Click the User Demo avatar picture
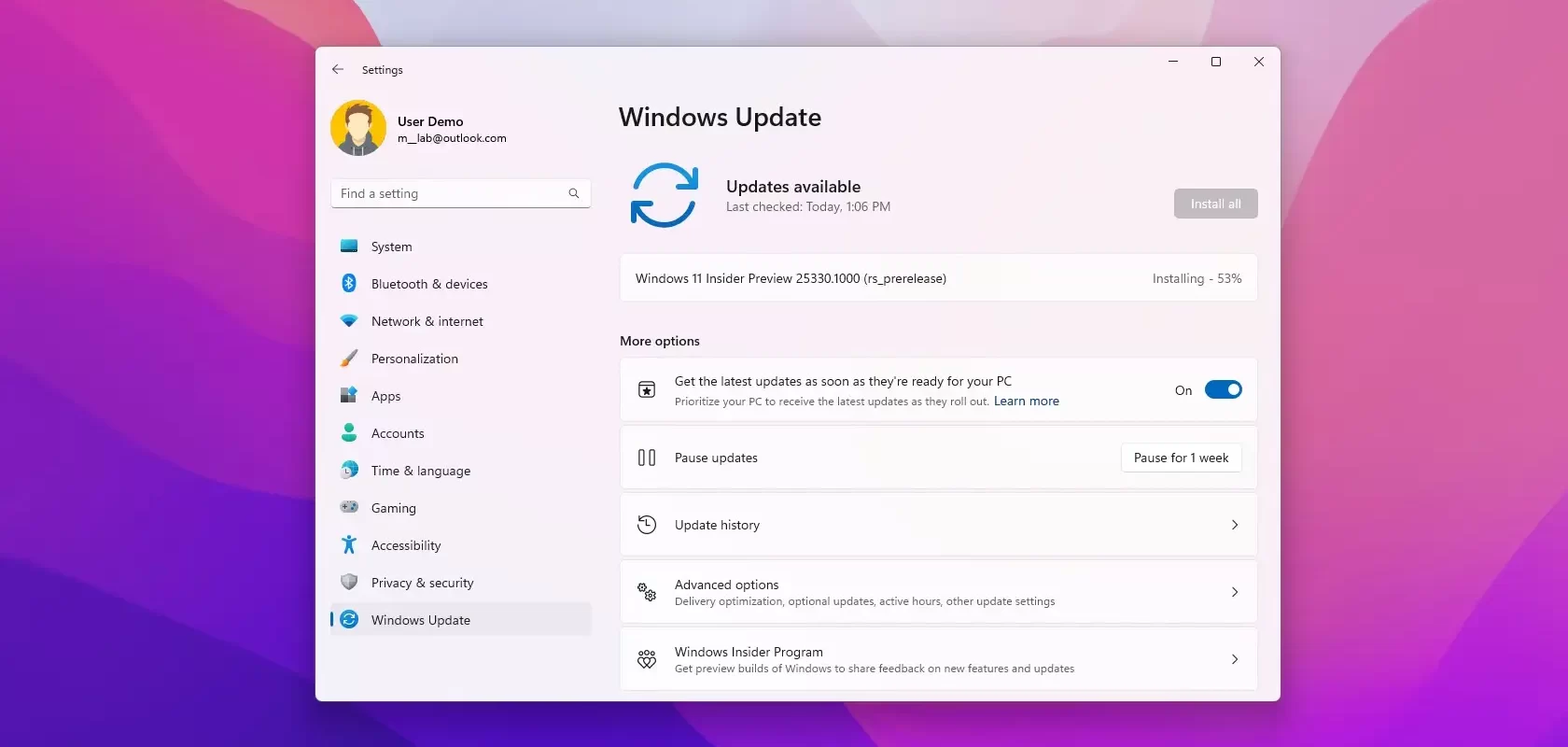 coord(358,128)
